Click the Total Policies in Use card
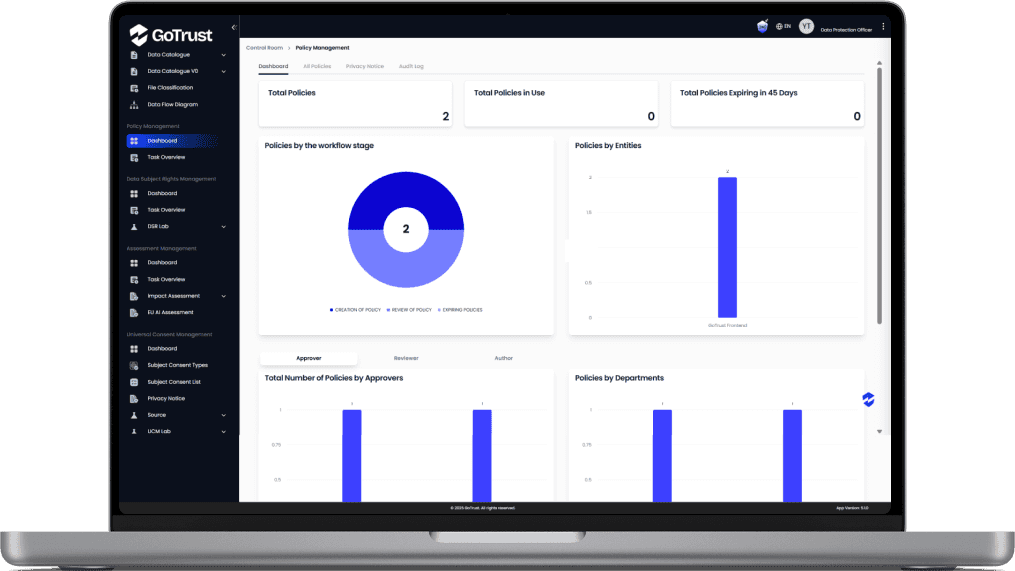The image size is (1015, 571). click(x=561, y=104)
